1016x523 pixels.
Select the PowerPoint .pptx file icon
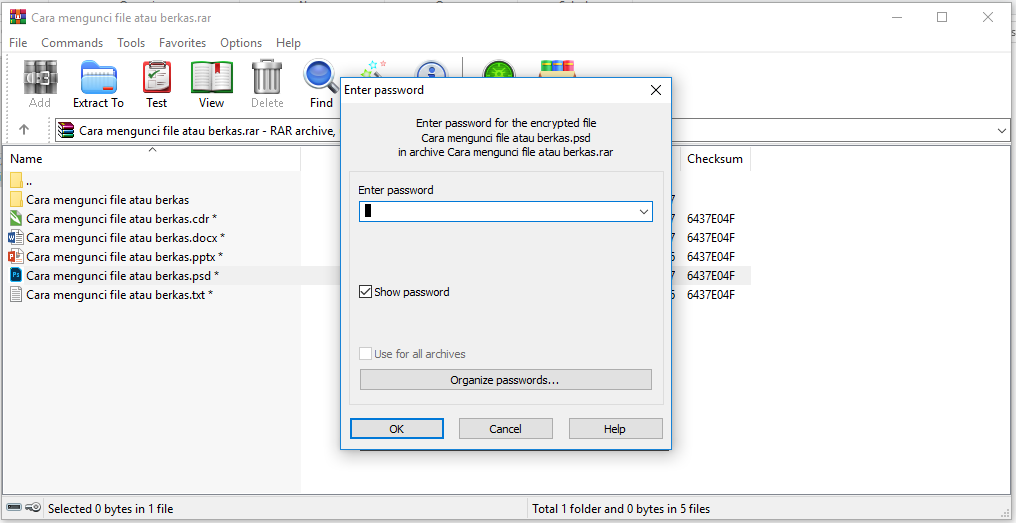coord(16,256)
